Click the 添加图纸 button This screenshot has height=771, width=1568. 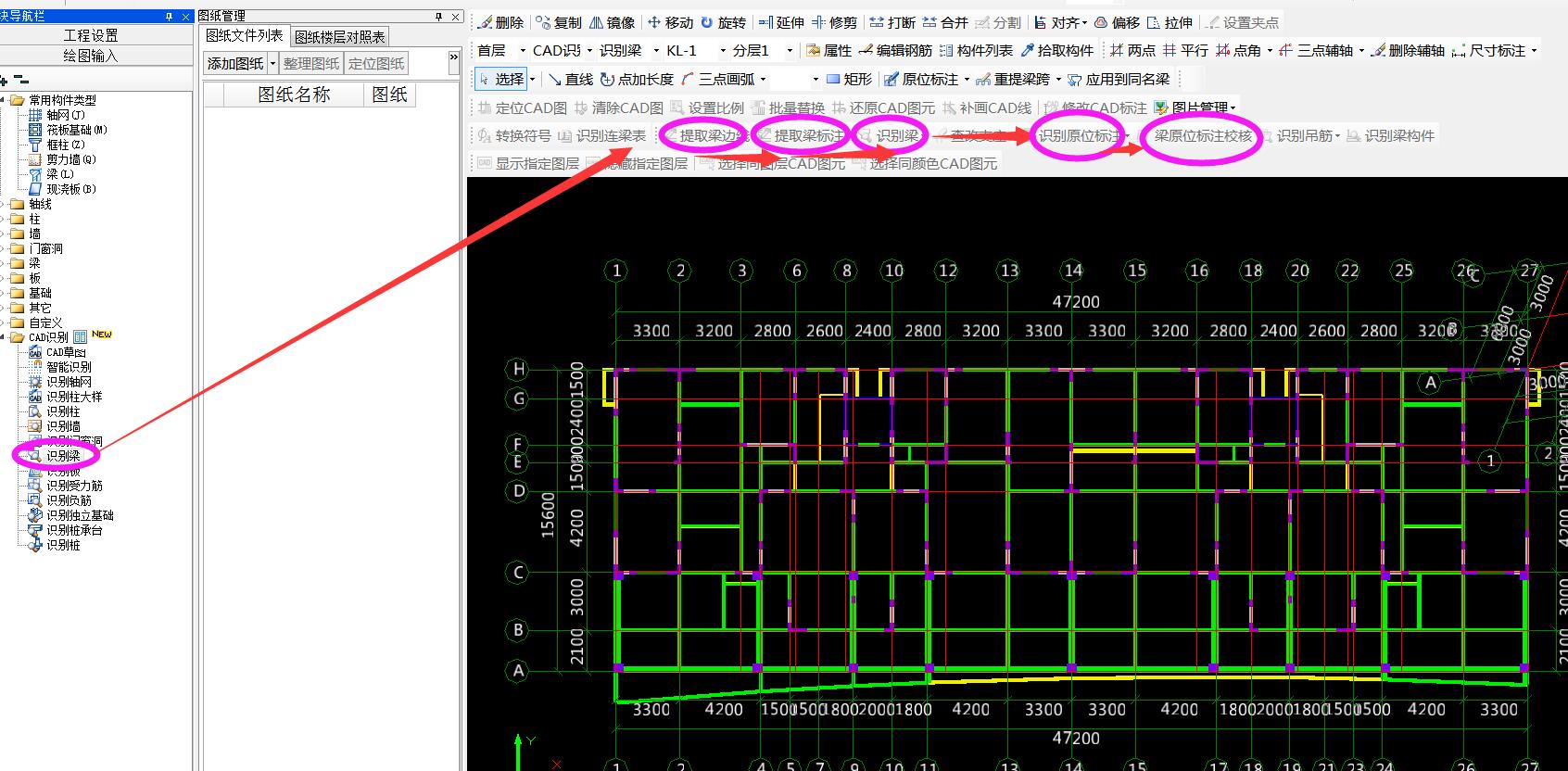[x=235, y=63]
